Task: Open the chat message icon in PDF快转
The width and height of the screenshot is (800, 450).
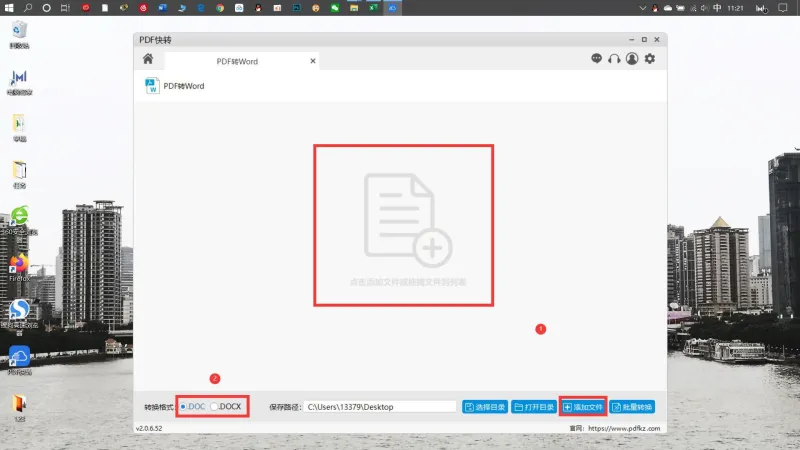Action: (x=596, y=59)
